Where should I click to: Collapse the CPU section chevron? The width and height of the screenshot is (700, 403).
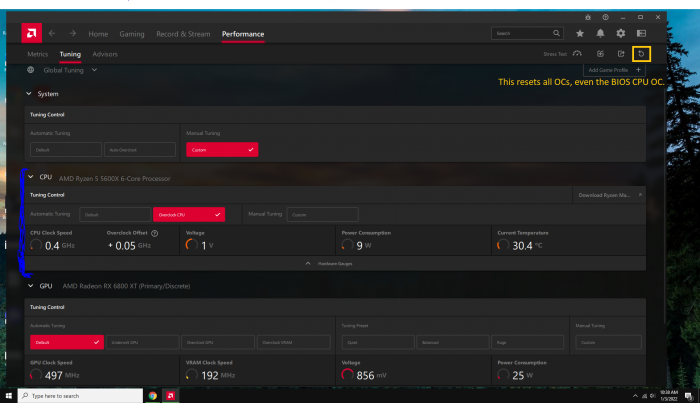(x=30, y=177)
